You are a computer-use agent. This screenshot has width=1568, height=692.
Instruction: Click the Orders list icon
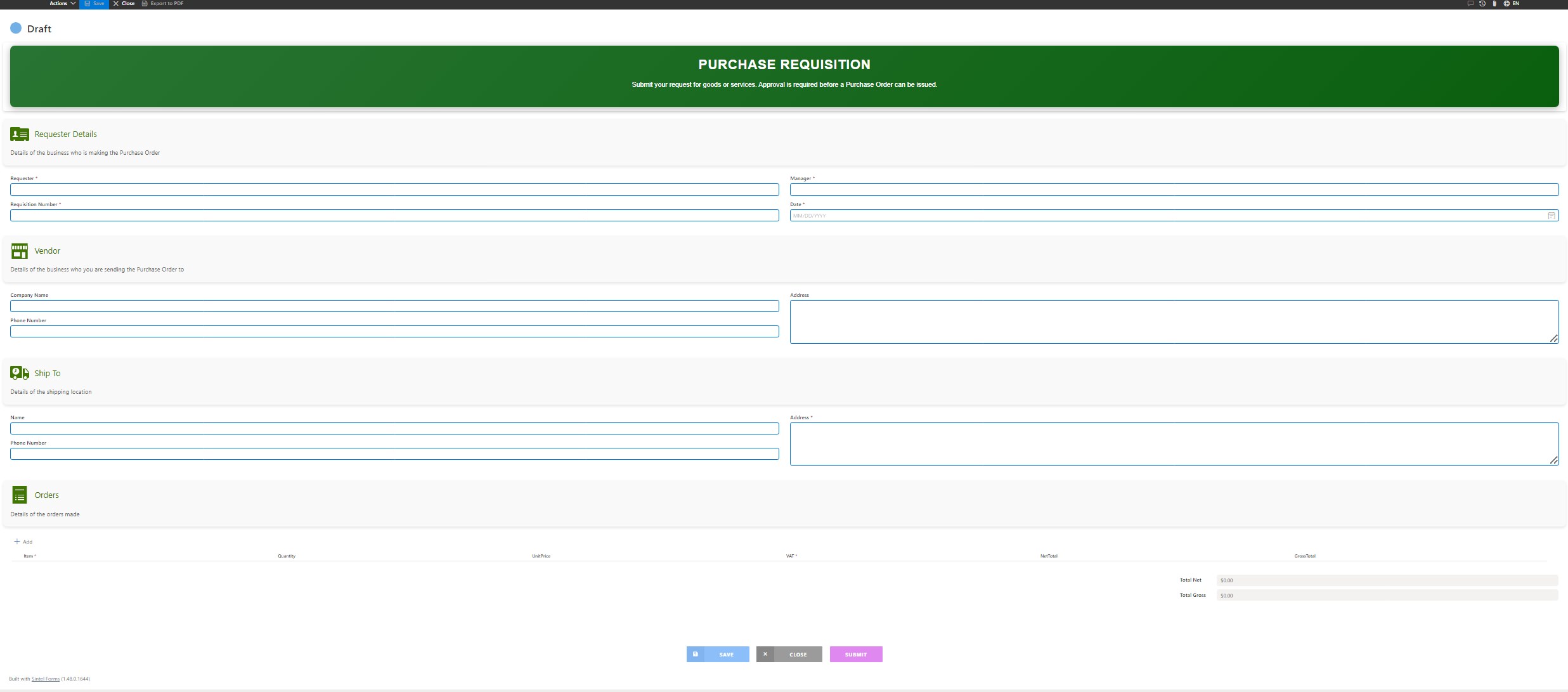[20, 495]
